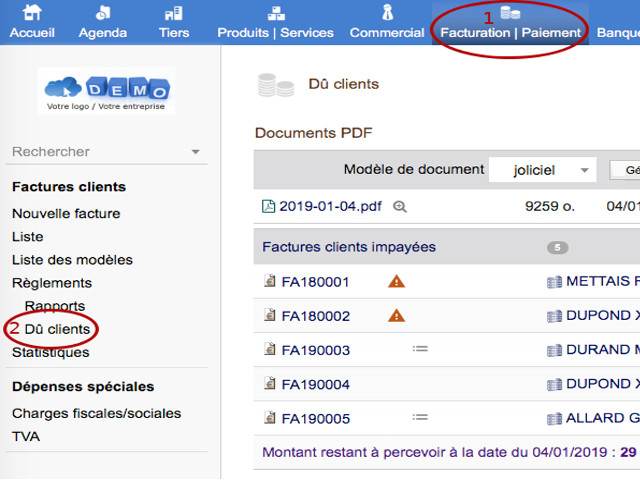
Task: Click the PDF icon beside 2019-01-04.pdf
Action: (268, 206)
